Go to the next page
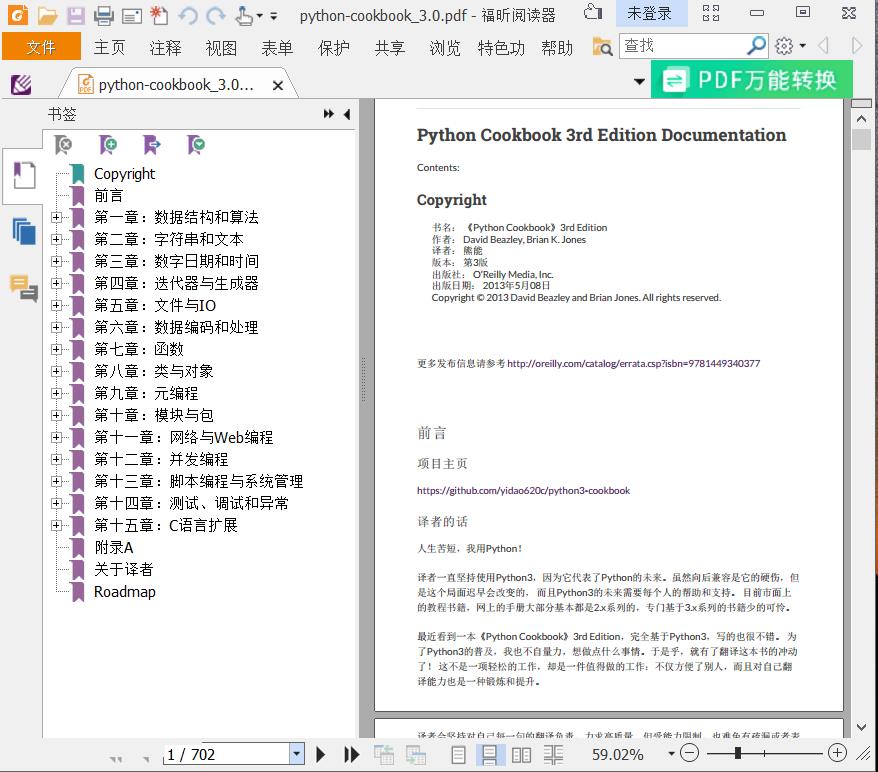 tap(320, 755)
